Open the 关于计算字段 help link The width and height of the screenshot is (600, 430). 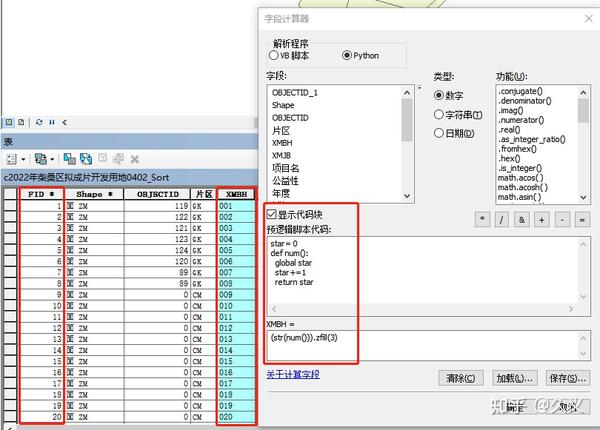point(293,375)
